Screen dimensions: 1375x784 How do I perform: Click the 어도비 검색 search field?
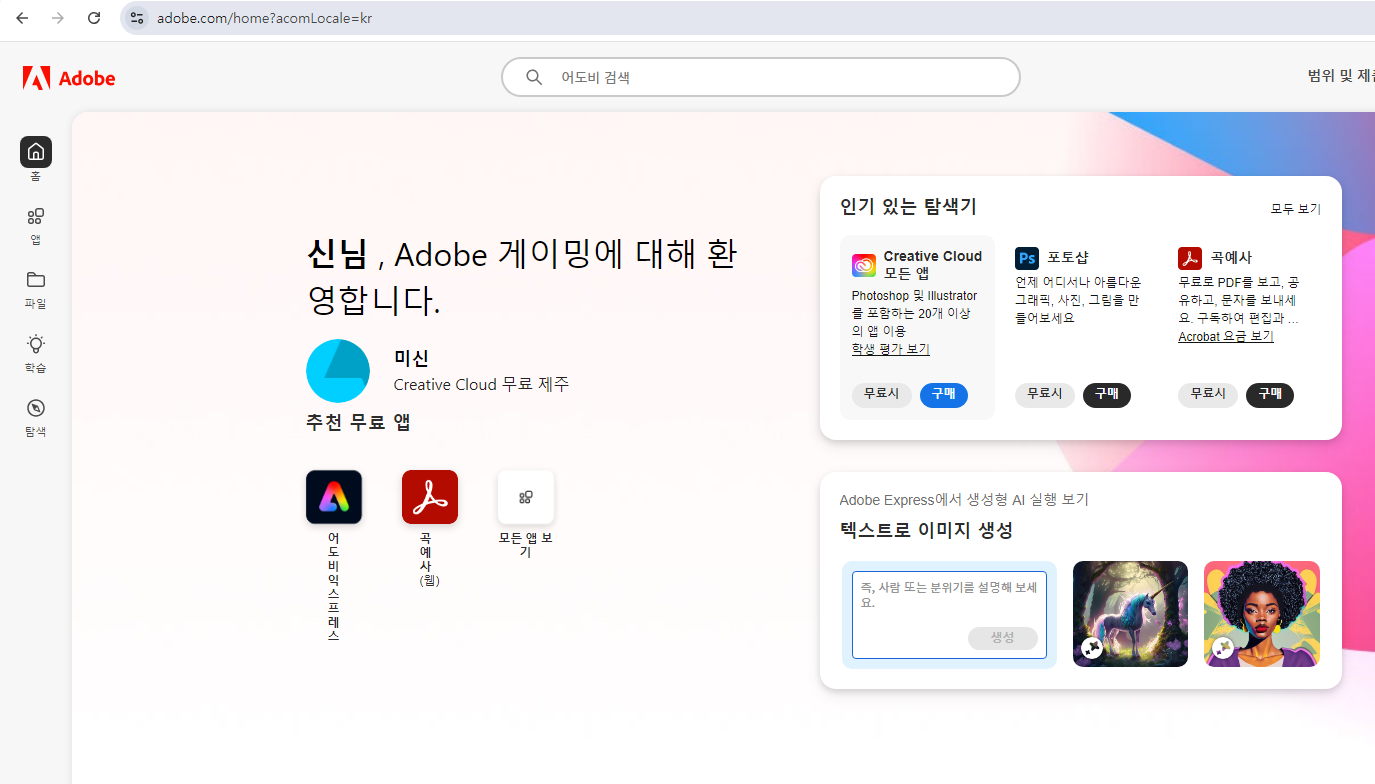760,77
